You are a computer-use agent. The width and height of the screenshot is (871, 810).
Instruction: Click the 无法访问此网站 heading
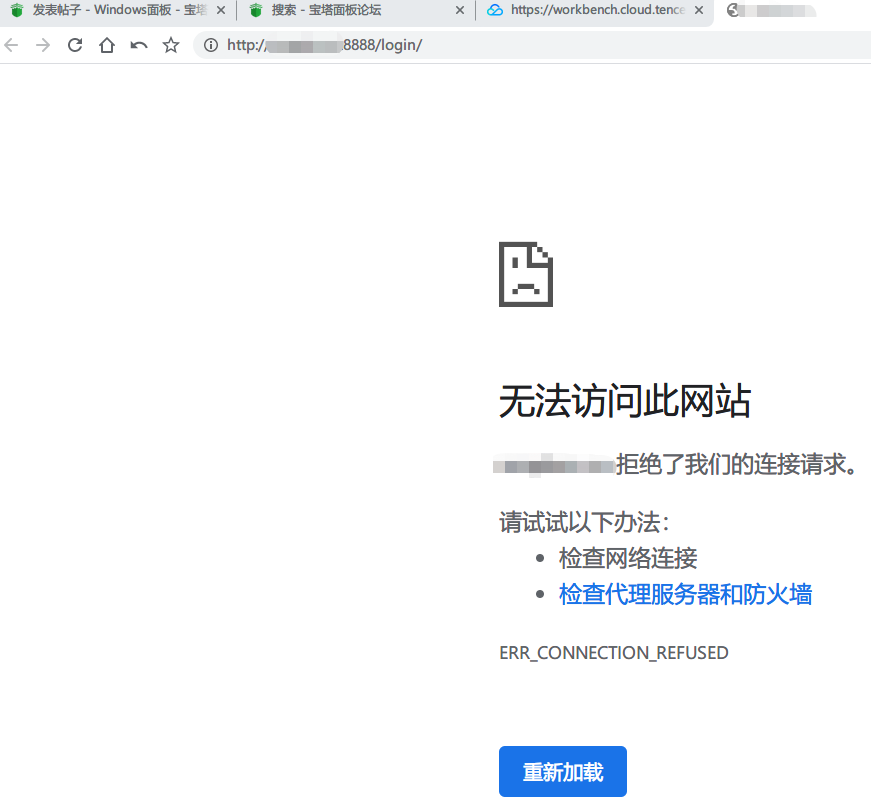click(625, 401)
